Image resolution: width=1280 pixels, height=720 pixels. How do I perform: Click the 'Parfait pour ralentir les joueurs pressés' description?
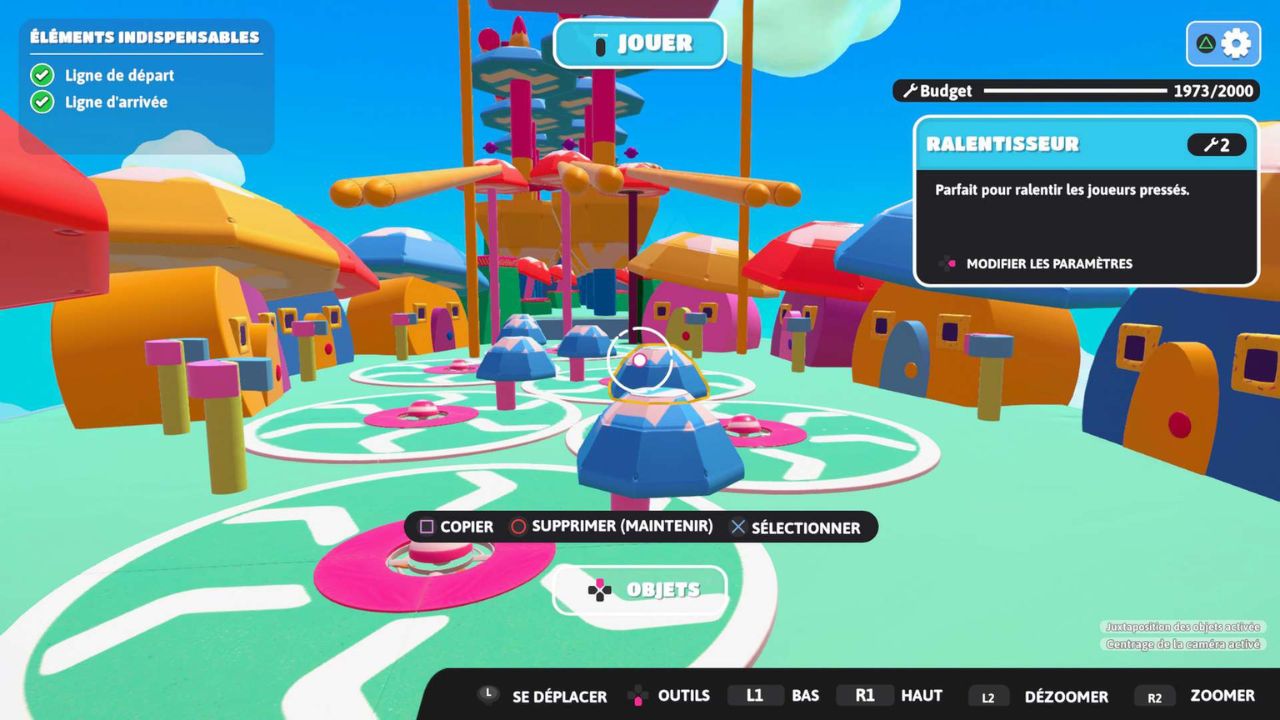[1062, 189]
